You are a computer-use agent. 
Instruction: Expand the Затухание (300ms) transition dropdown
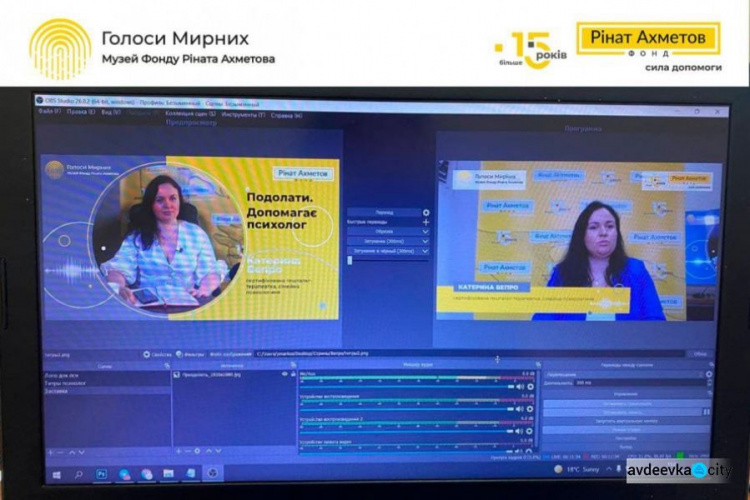[x=427, y=241]
